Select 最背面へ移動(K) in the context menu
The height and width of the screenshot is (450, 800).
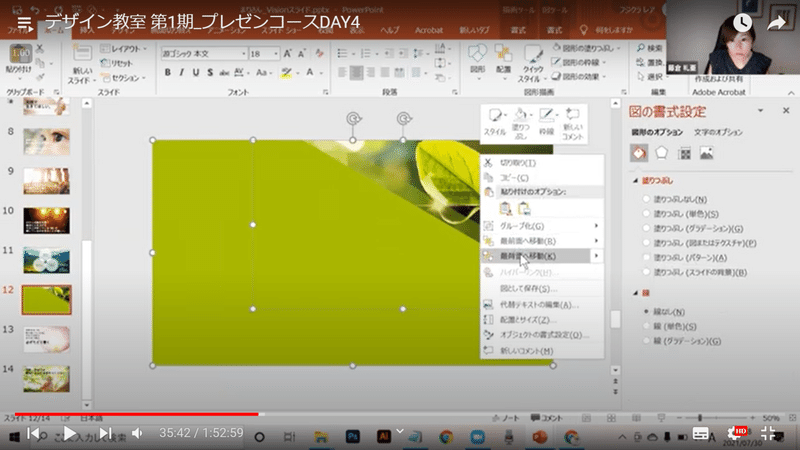[x=542, y=256]
